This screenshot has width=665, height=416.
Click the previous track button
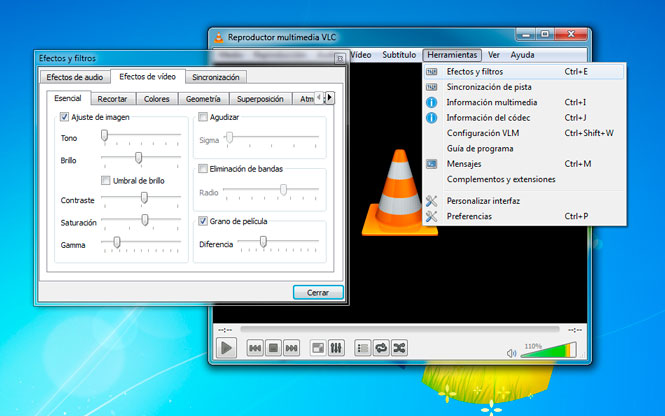pos(255,348)
